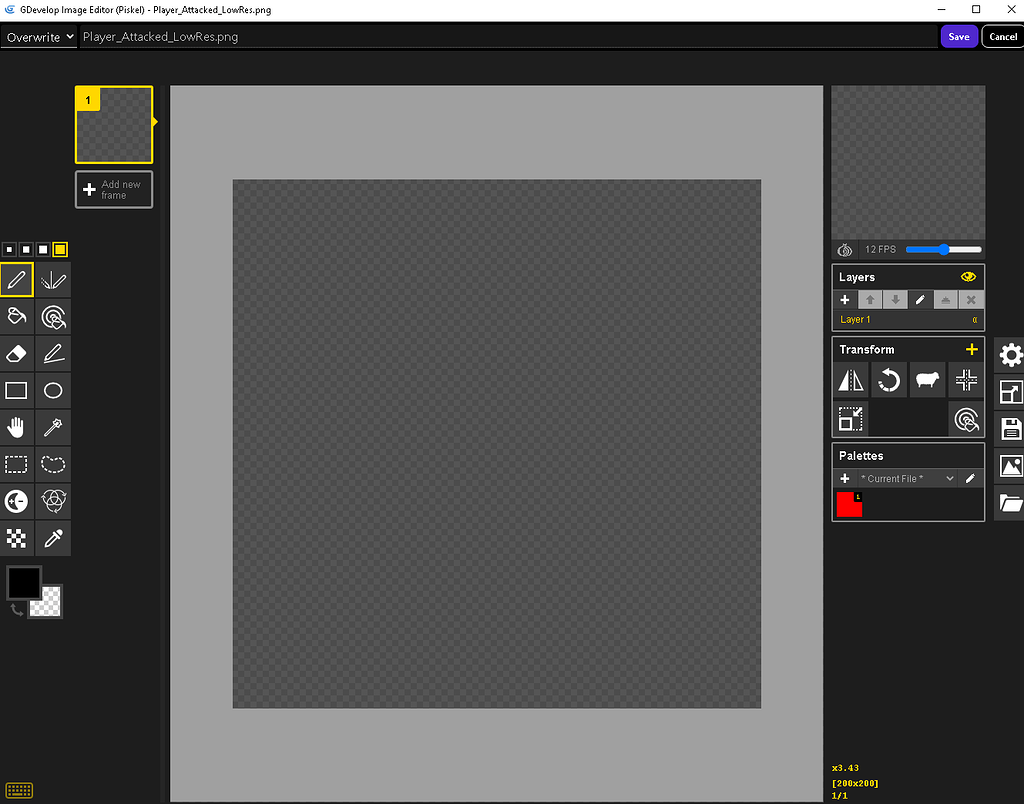Select the Eraser tool
The height and width of the screenshot is (804, 1024).
[x=16, y=353]
